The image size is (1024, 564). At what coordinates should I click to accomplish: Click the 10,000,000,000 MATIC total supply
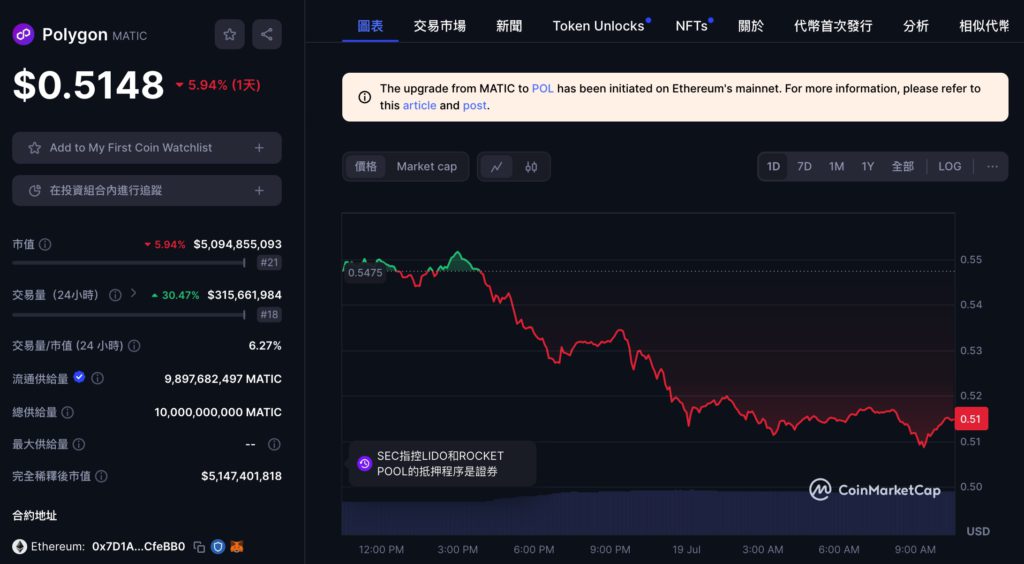coord(218,413)
